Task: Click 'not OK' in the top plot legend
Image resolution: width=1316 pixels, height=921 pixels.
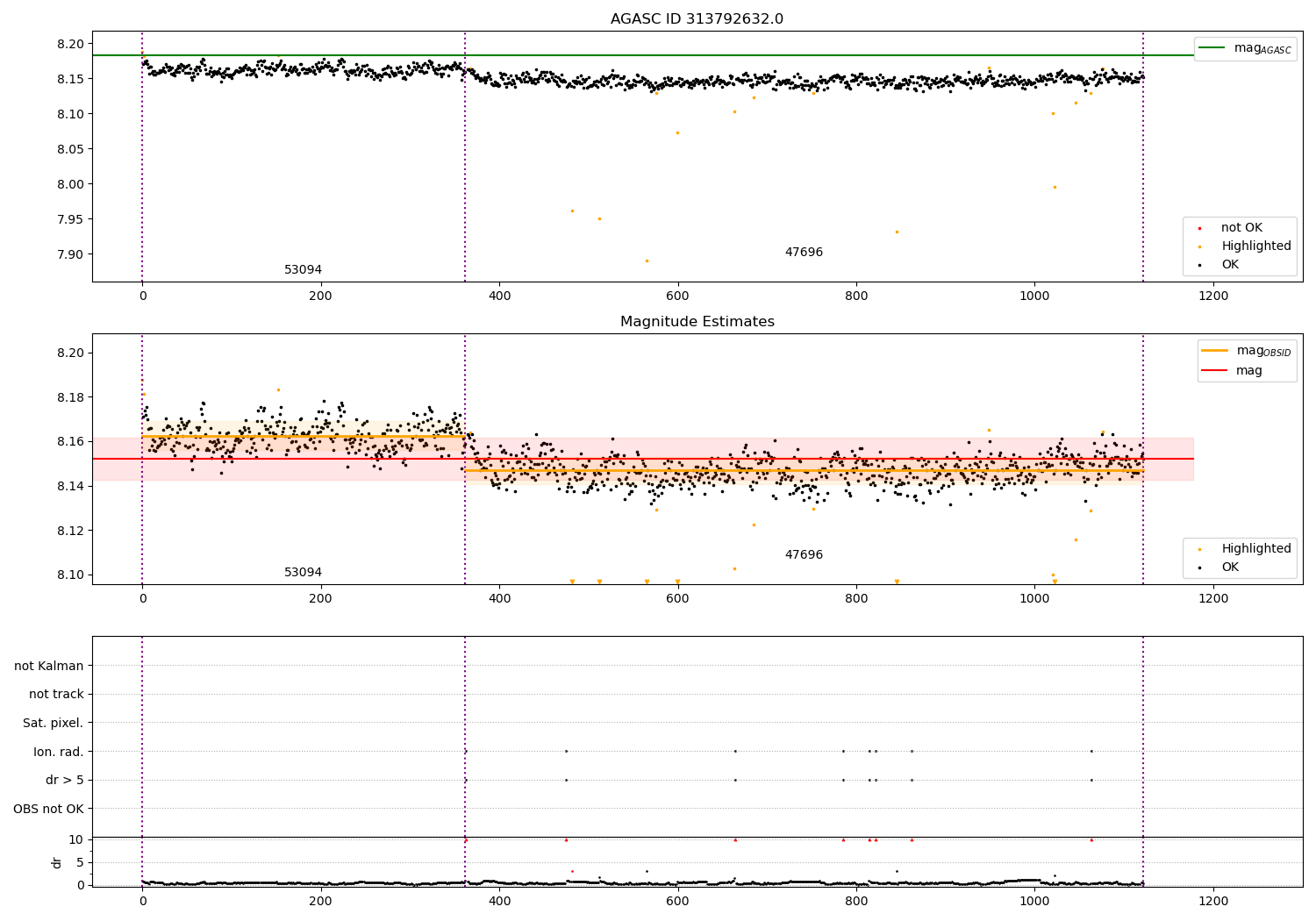Action: point(1241,228)
